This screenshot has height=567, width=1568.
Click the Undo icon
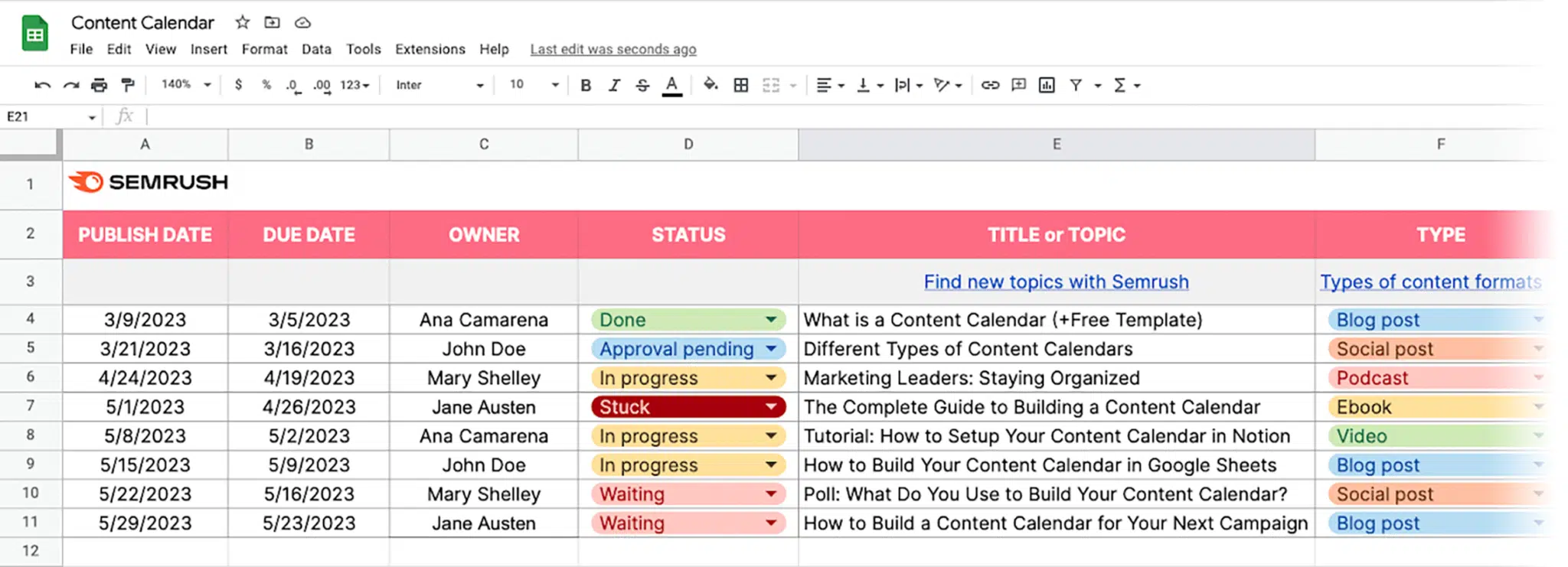pyautogui.click(x=43, y=85)
